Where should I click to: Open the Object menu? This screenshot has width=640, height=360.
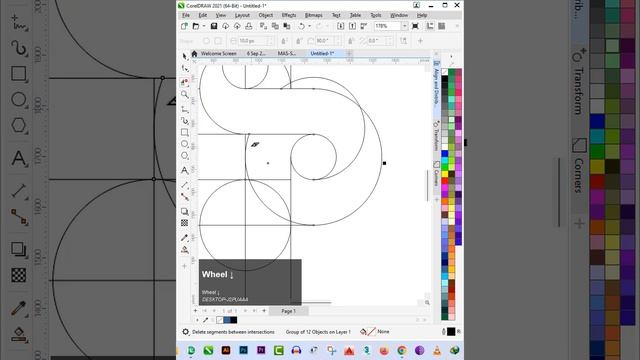point(266,15)
